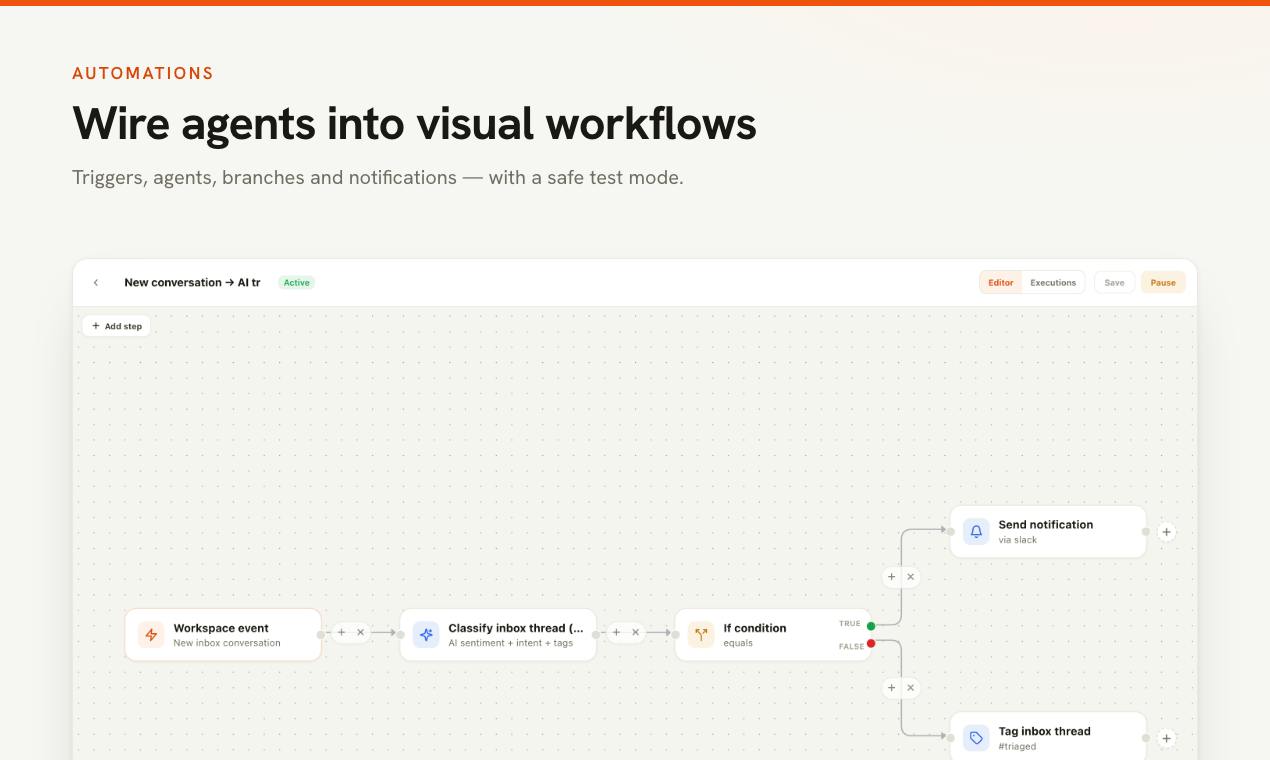Remove the FALSE branch connection
The image size is (1270, 760).
coord(910,688)
